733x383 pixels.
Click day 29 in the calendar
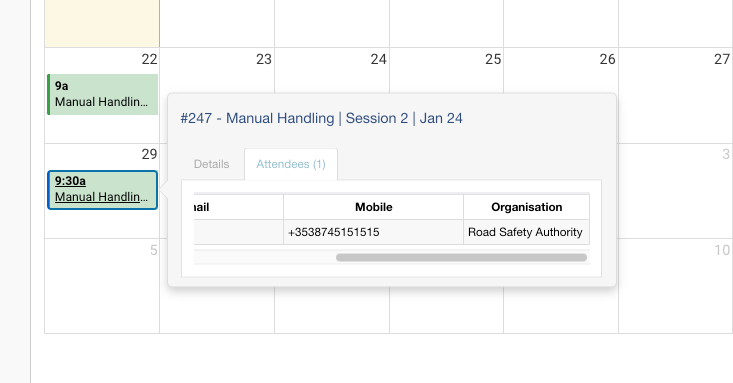tap(149, 154)
